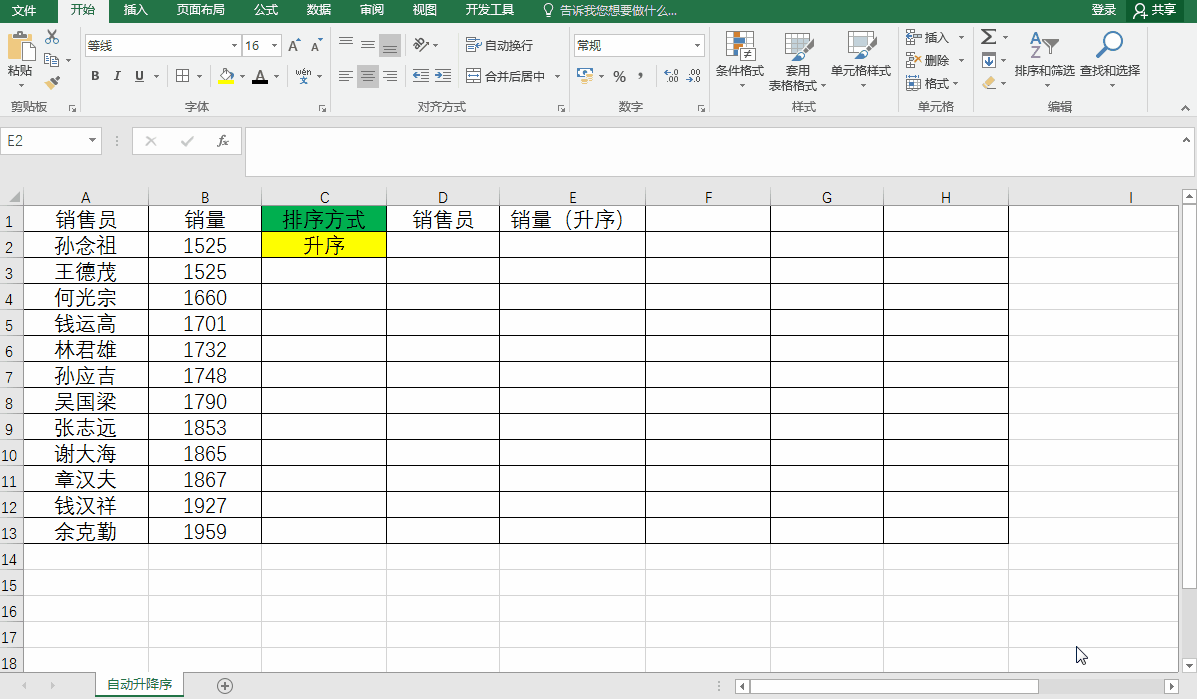Open the phonetic guide wén icon
Viewport: 1197px width, 699px height.
[x=303, y=76]
